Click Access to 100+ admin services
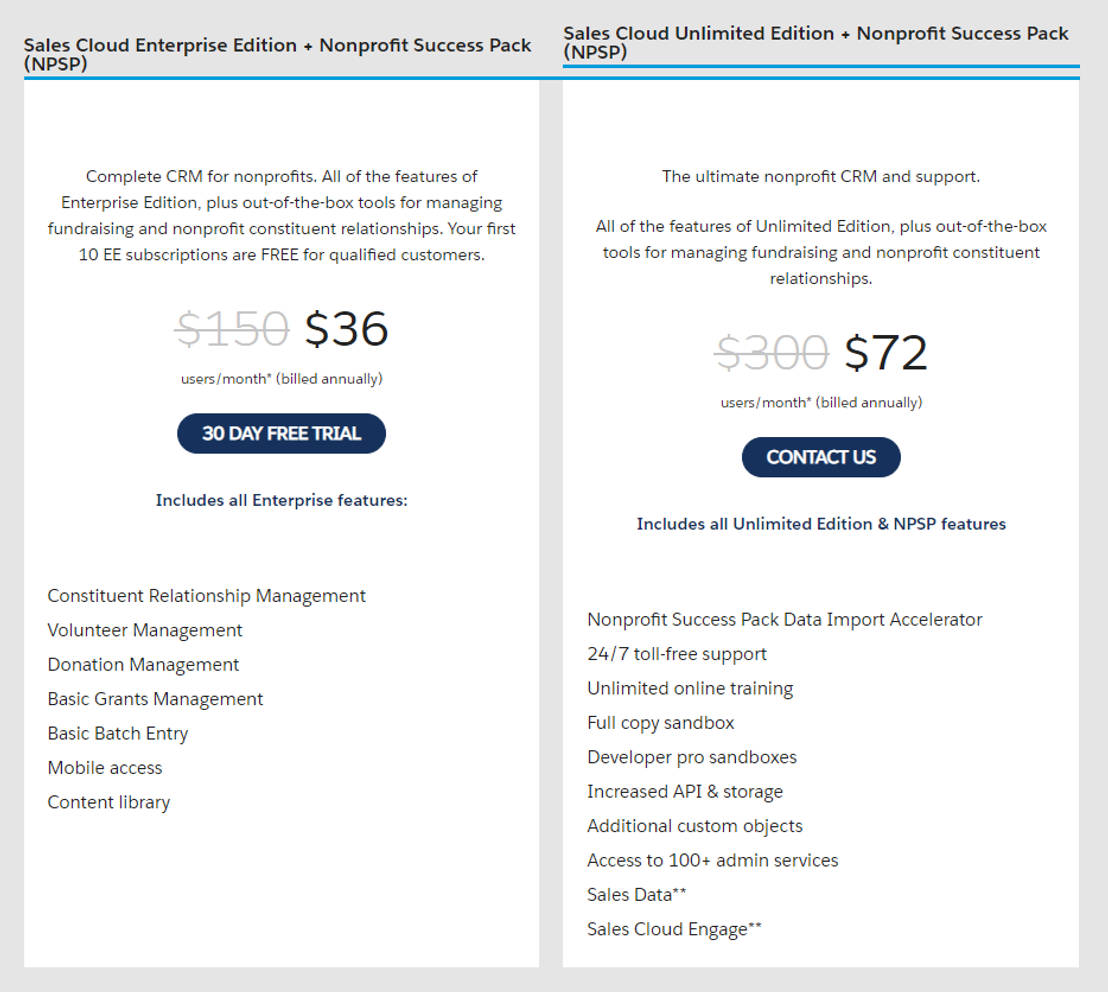 712,860
